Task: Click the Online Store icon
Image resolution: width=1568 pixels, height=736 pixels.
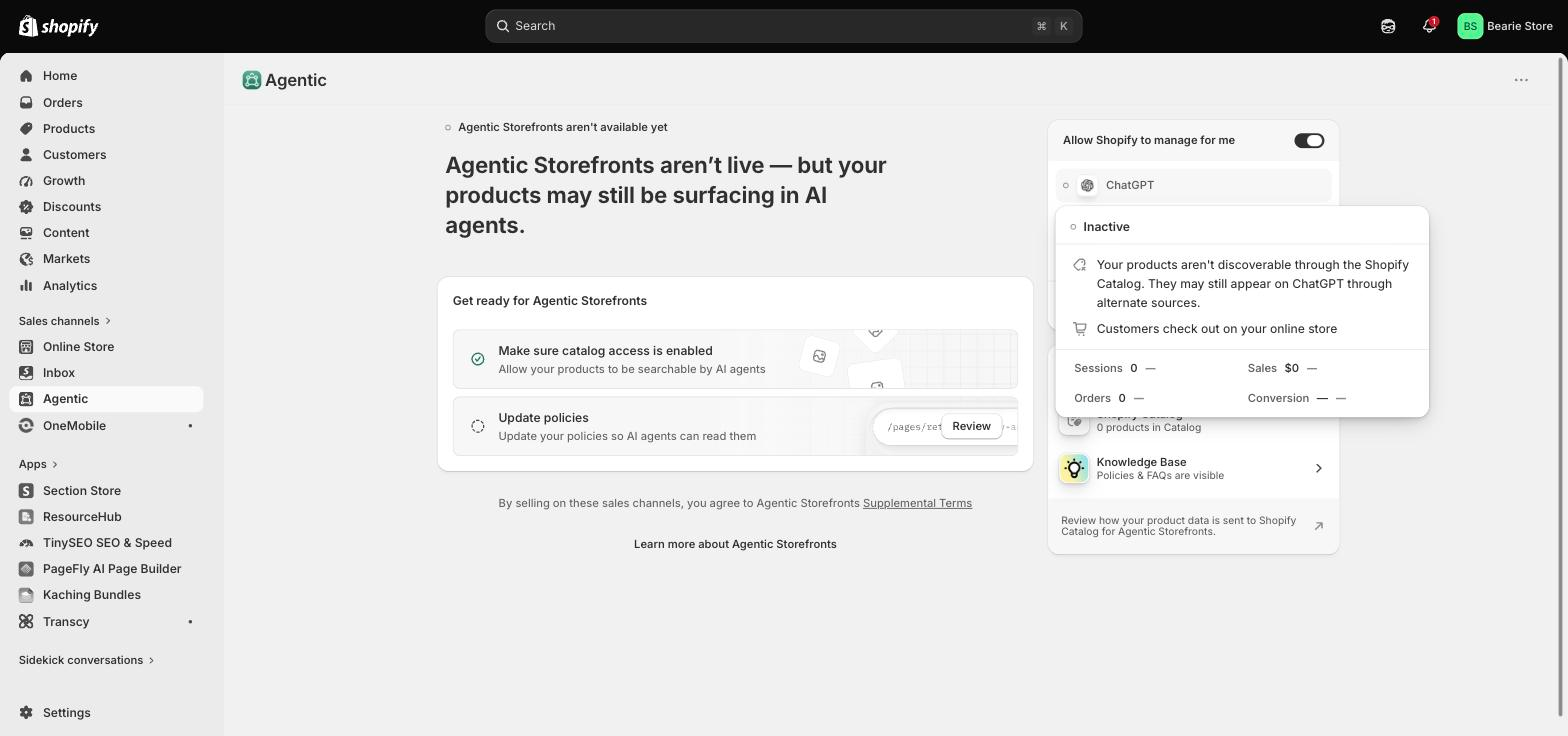Action: pyautogui.click(x=26, y=346)
